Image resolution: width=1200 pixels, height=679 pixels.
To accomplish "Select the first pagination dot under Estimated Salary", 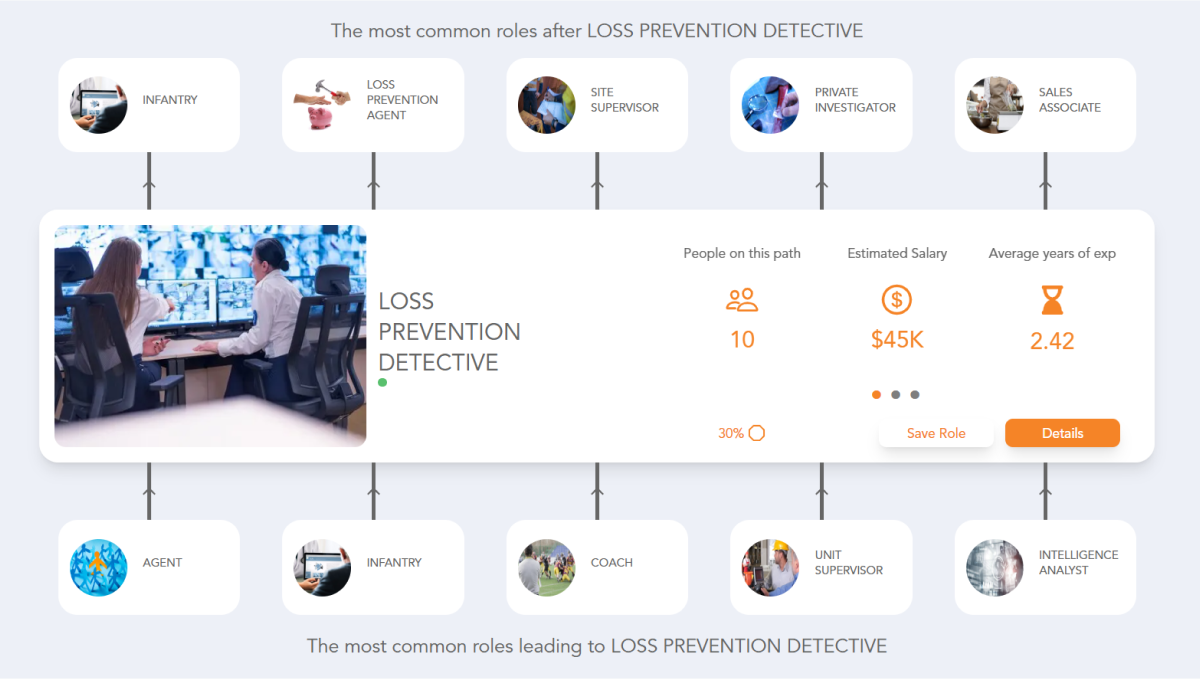I will point(876,394).
